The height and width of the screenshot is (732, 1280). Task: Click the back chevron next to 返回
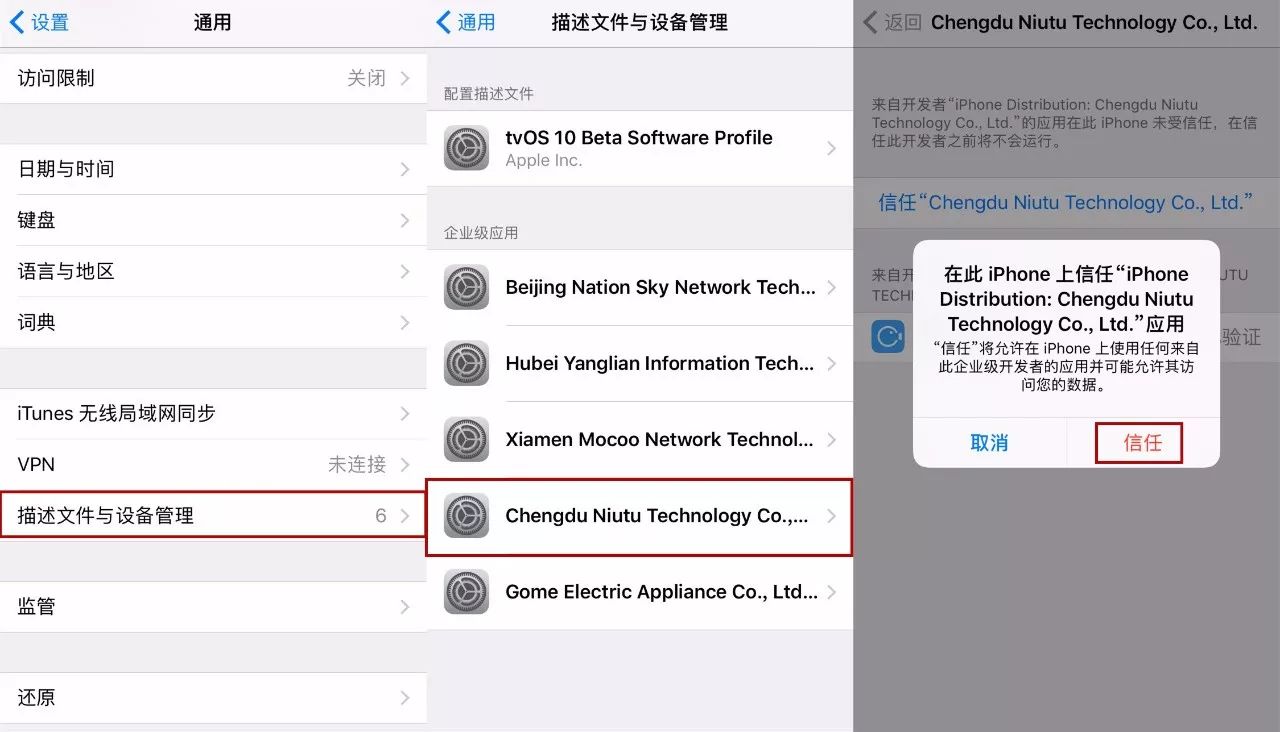coord(869,22)
